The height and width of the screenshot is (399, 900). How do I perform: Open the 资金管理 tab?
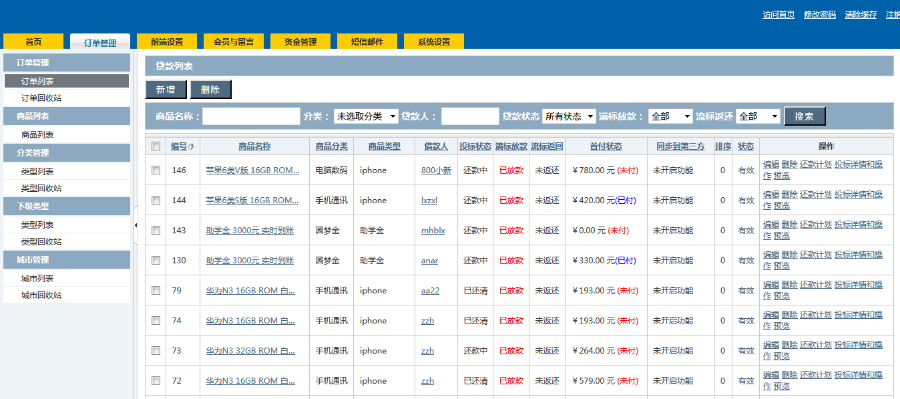[x=300, y=42]
